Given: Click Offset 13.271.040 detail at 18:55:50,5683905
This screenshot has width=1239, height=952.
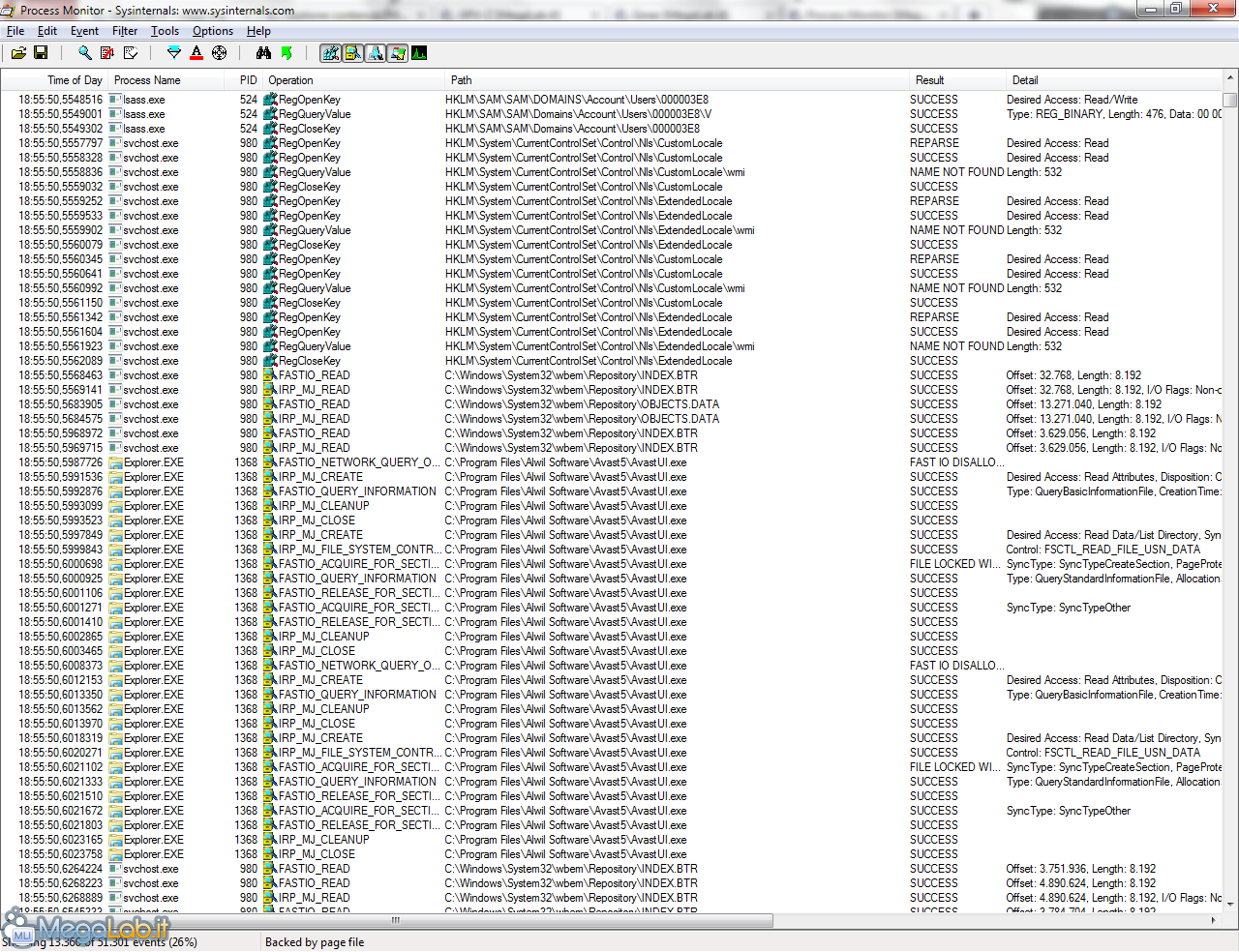Looking at the screenshot, I should coord(1084,404).
